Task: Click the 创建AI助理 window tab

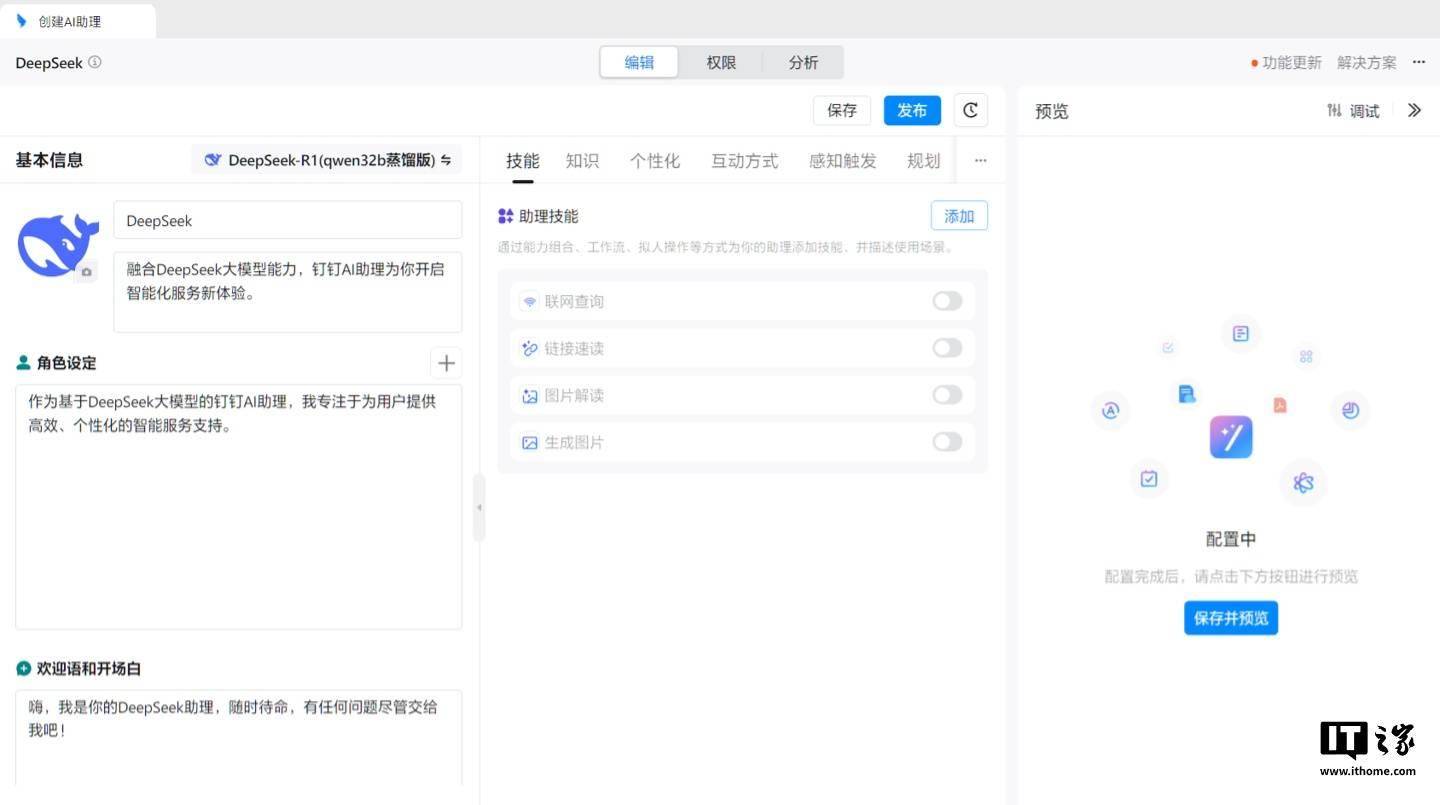Action: [78, 21]
